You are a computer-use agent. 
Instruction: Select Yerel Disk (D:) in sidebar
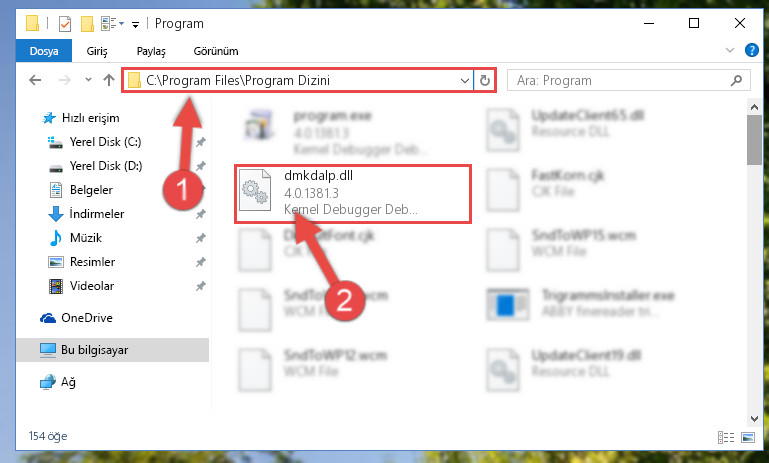[x=106, y=166]
